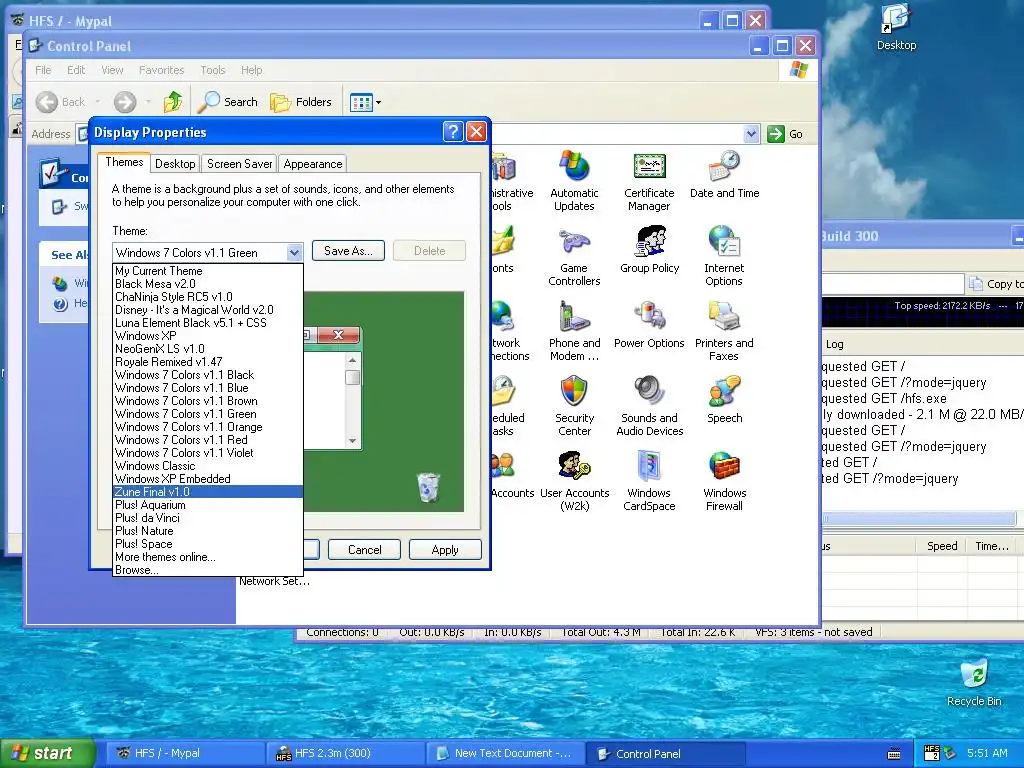1024x768 pixels.
Task: Choose More themes online... entry
Action: [x=208, y=557]
